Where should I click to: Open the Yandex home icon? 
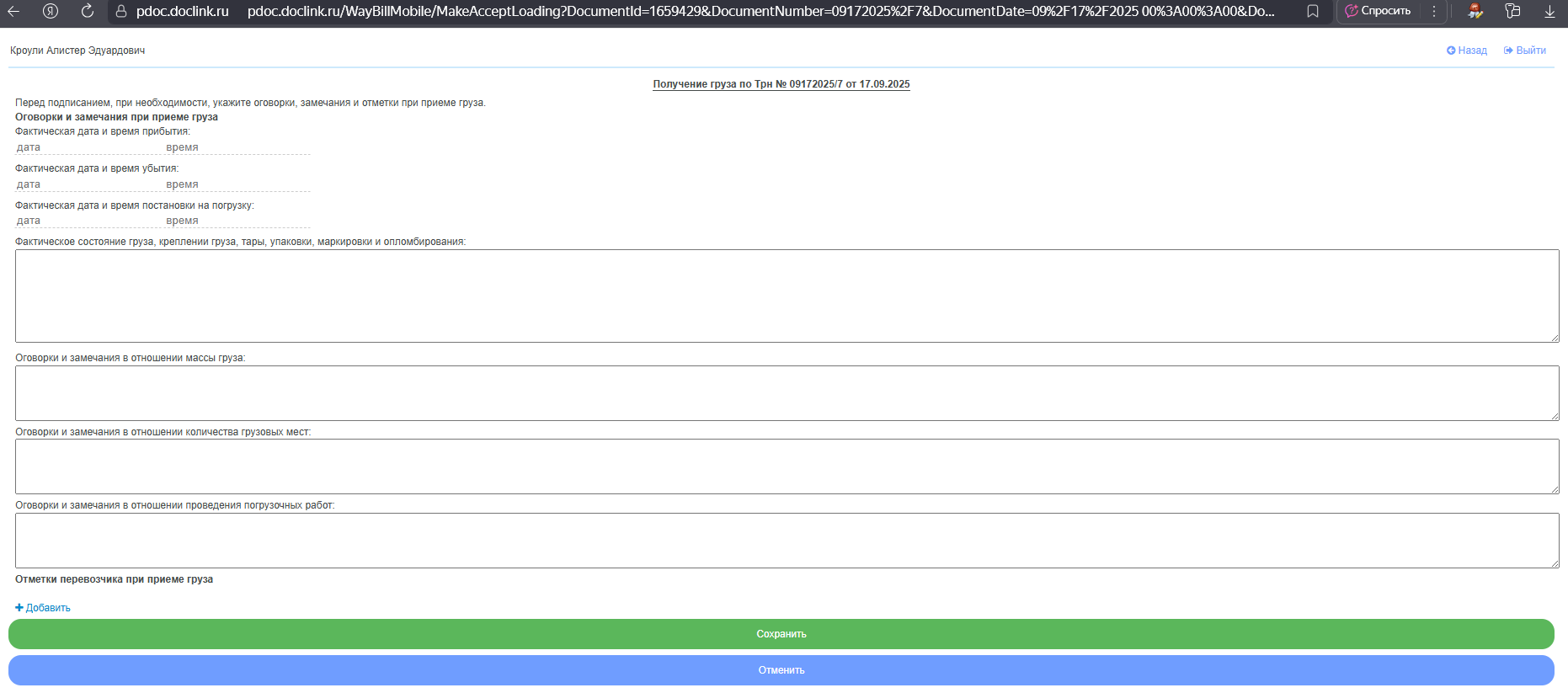pyautogui.click(x=51, y=11)
